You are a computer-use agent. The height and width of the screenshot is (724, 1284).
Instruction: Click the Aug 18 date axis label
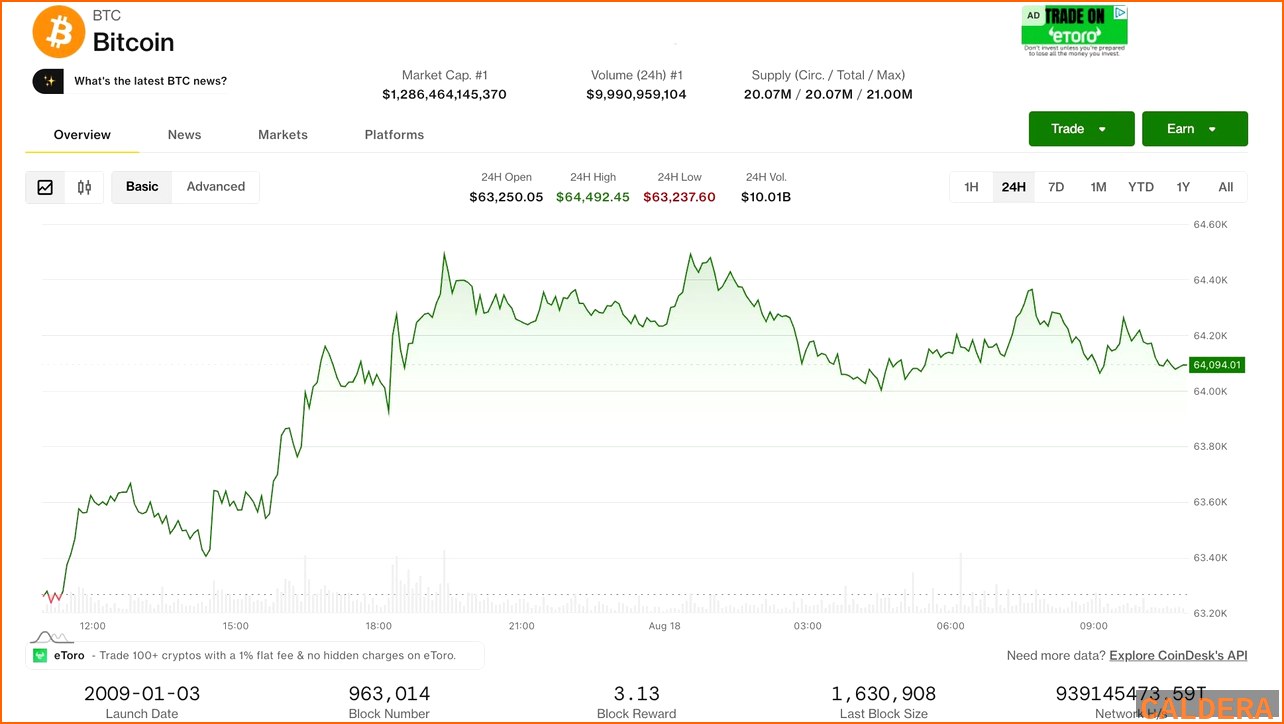[664, 626]
